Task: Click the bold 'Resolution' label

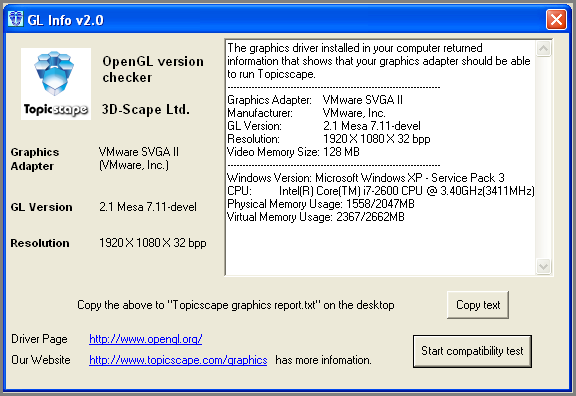Action: point(40,243)
